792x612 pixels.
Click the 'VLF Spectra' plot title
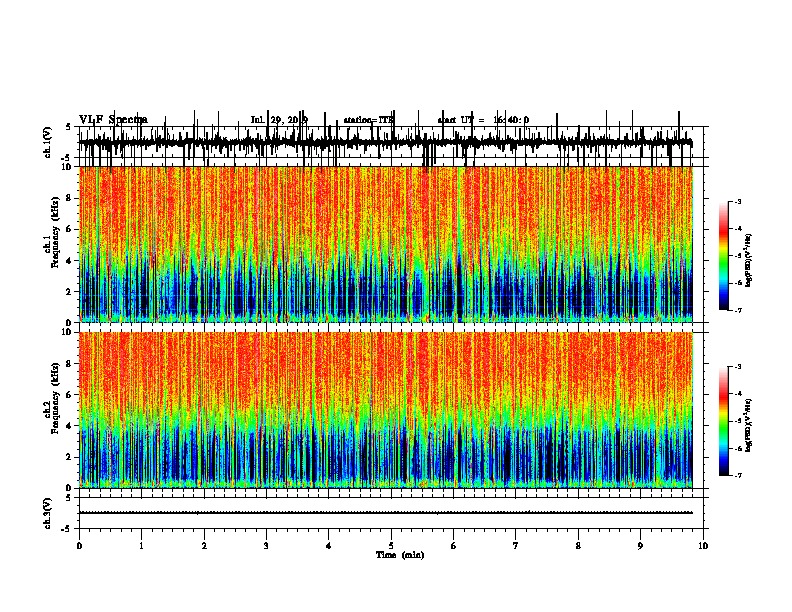point(113,119)
